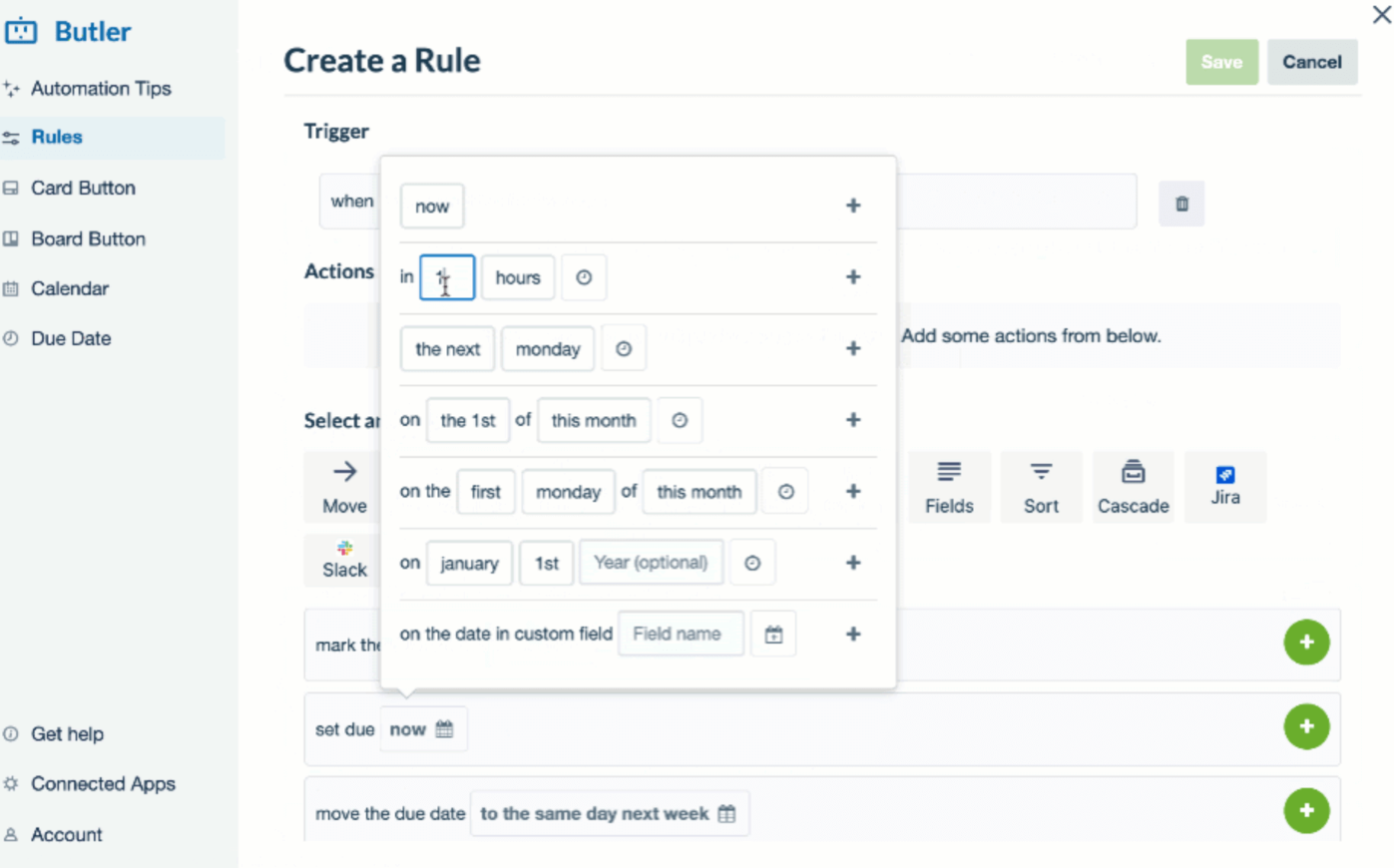Open the to the same day next week dropdown

click(610, 813)
